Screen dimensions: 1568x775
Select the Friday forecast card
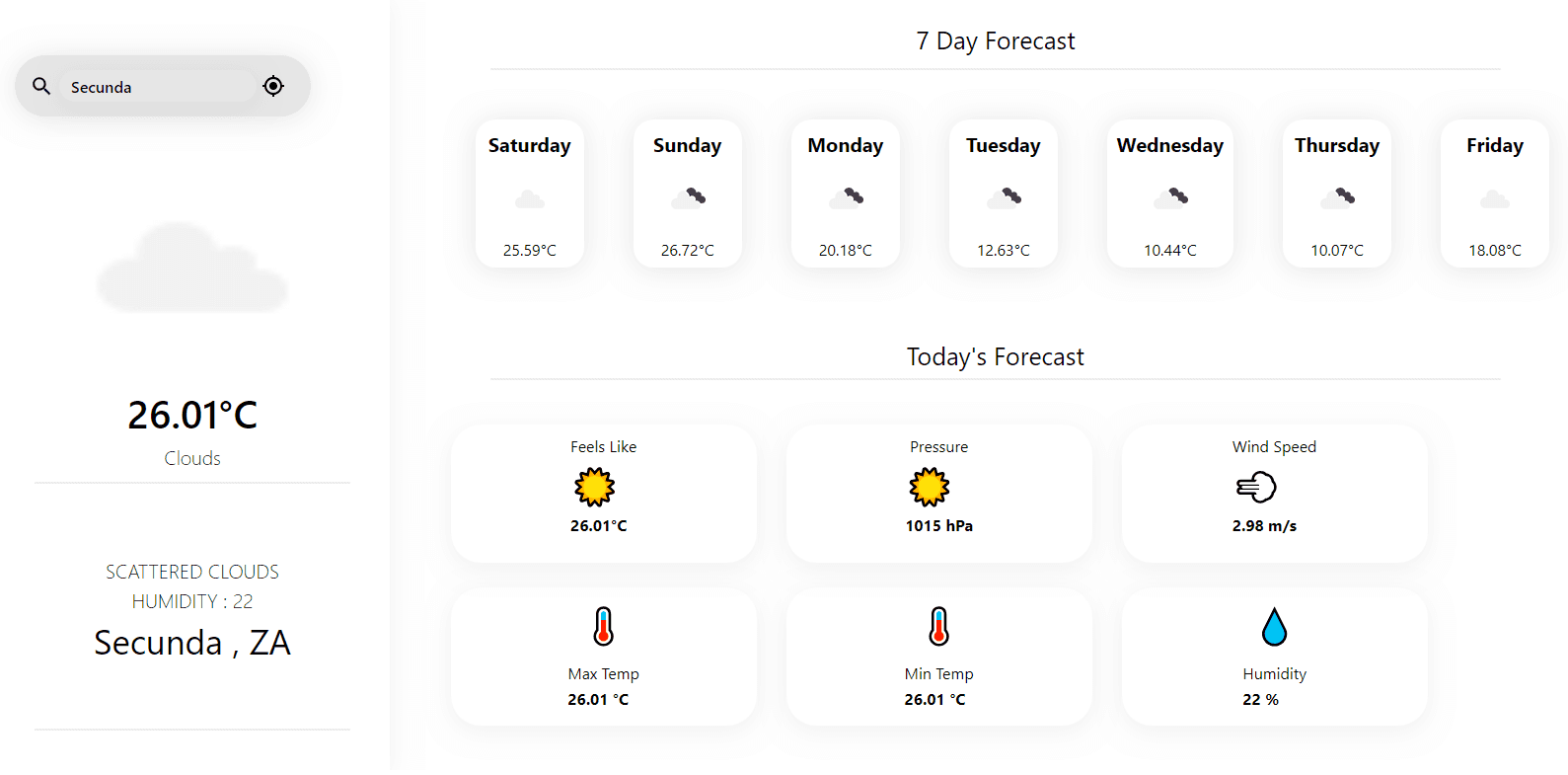tap(1495, 194)
